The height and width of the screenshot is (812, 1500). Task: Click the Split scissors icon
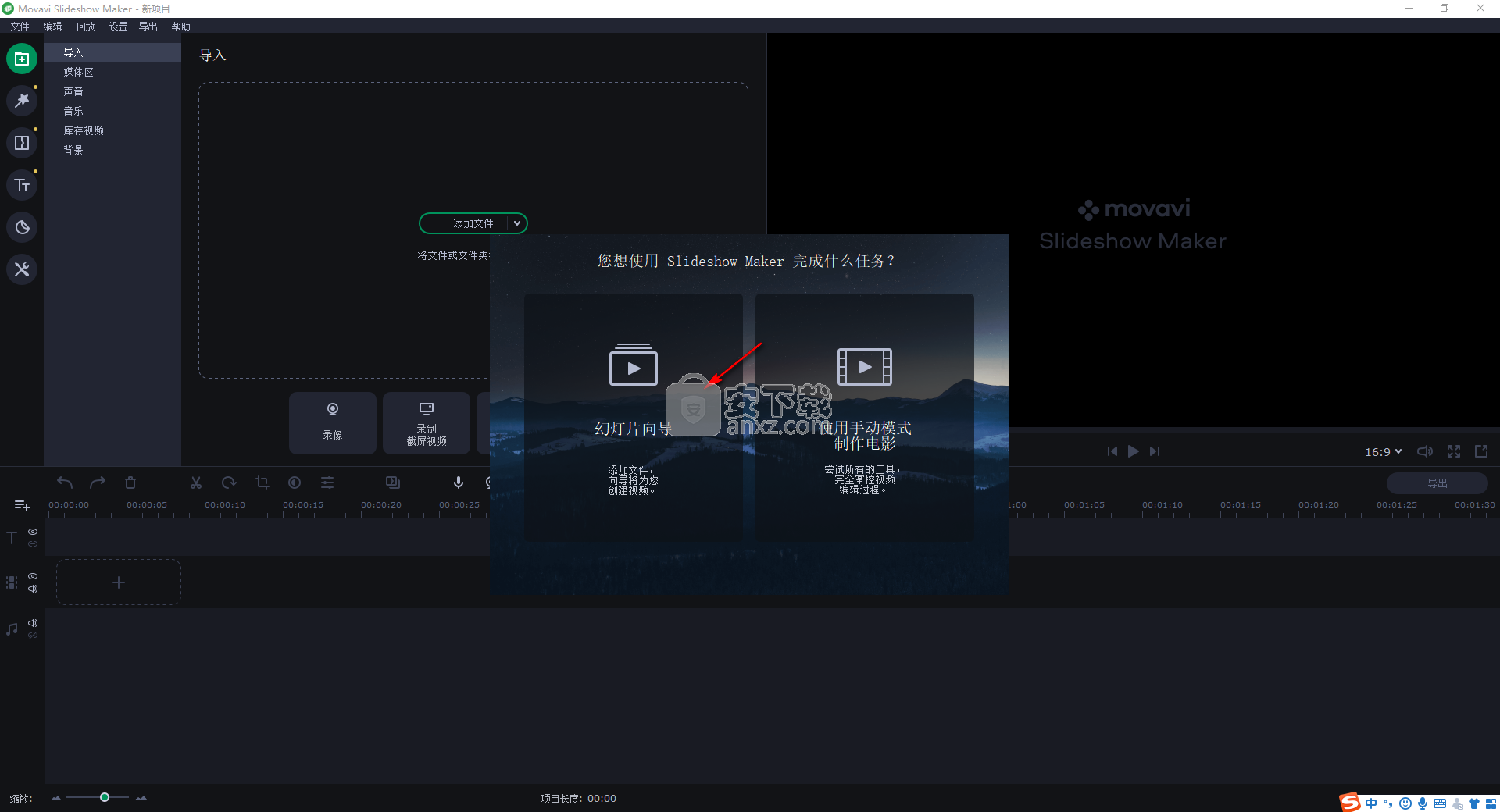[x=196, y=483]
